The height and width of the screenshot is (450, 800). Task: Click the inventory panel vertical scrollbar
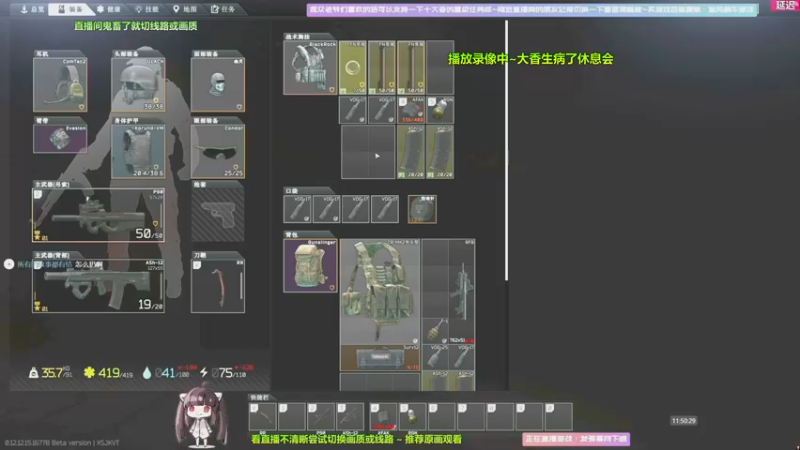(x=506, y=150)
